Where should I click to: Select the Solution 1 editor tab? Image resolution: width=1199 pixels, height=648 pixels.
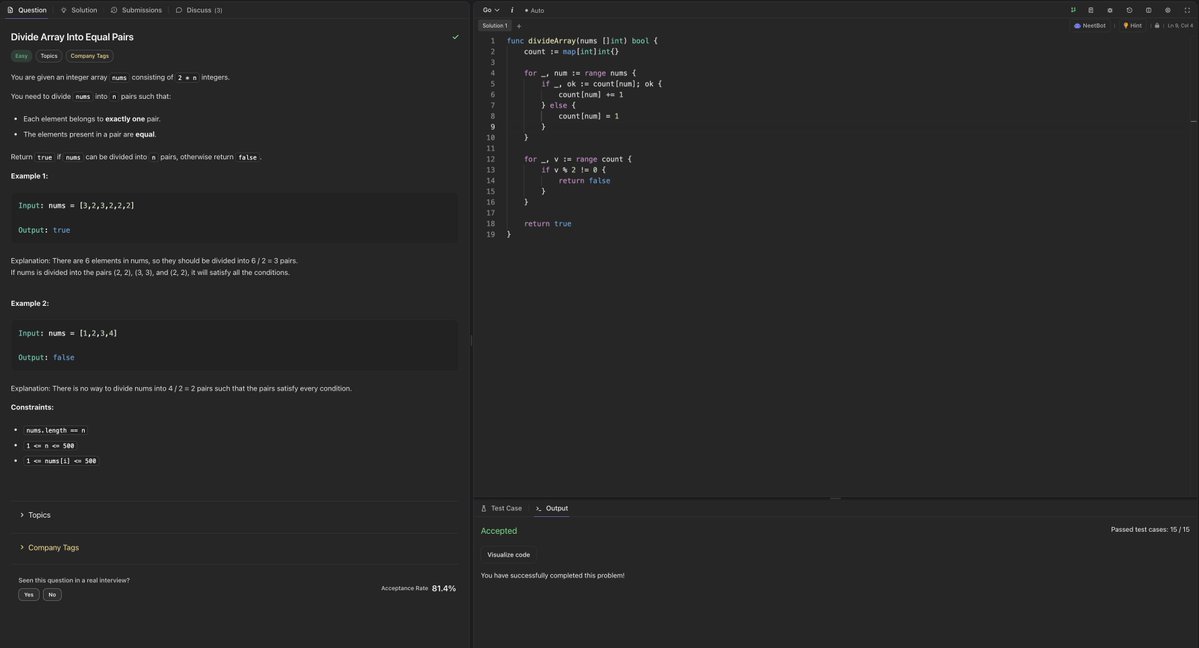coord(495,25)
